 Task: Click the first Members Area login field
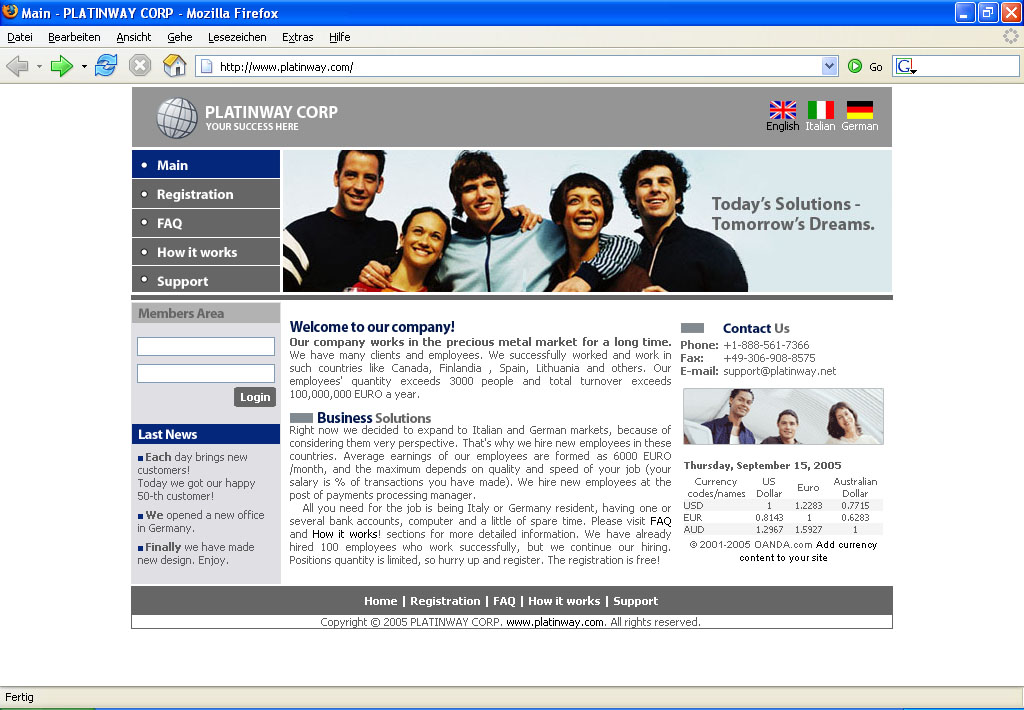206,346
